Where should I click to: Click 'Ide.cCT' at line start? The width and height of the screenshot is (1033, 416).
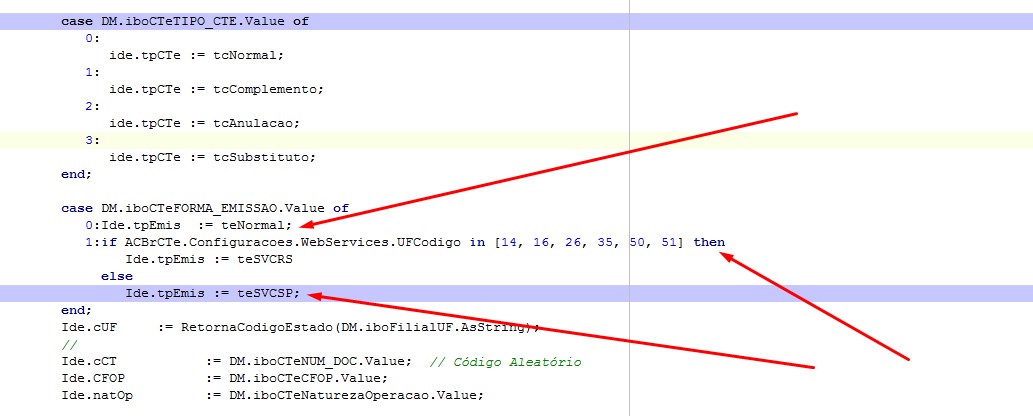89,361
